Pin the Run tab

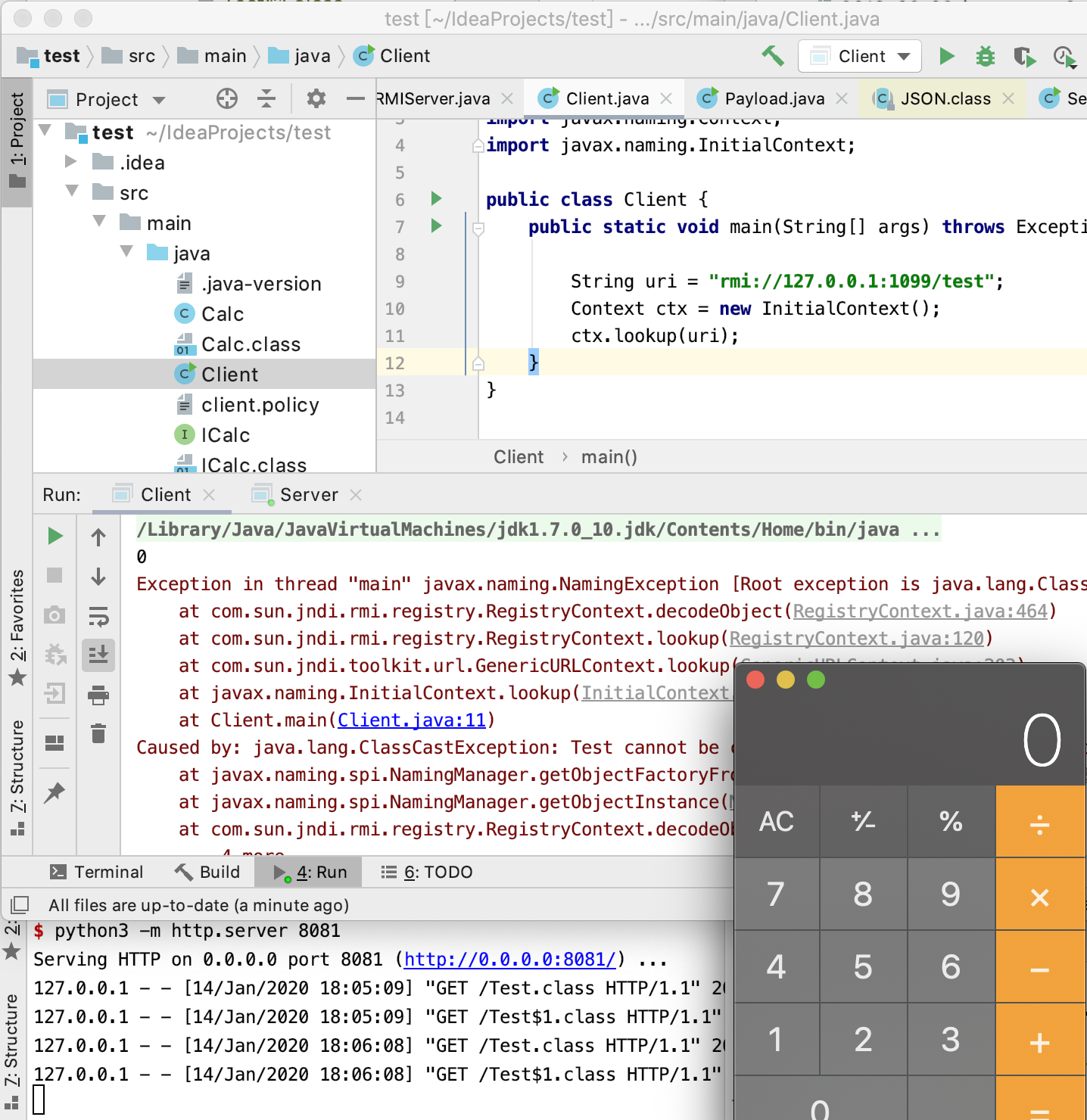tap(55, 793)
